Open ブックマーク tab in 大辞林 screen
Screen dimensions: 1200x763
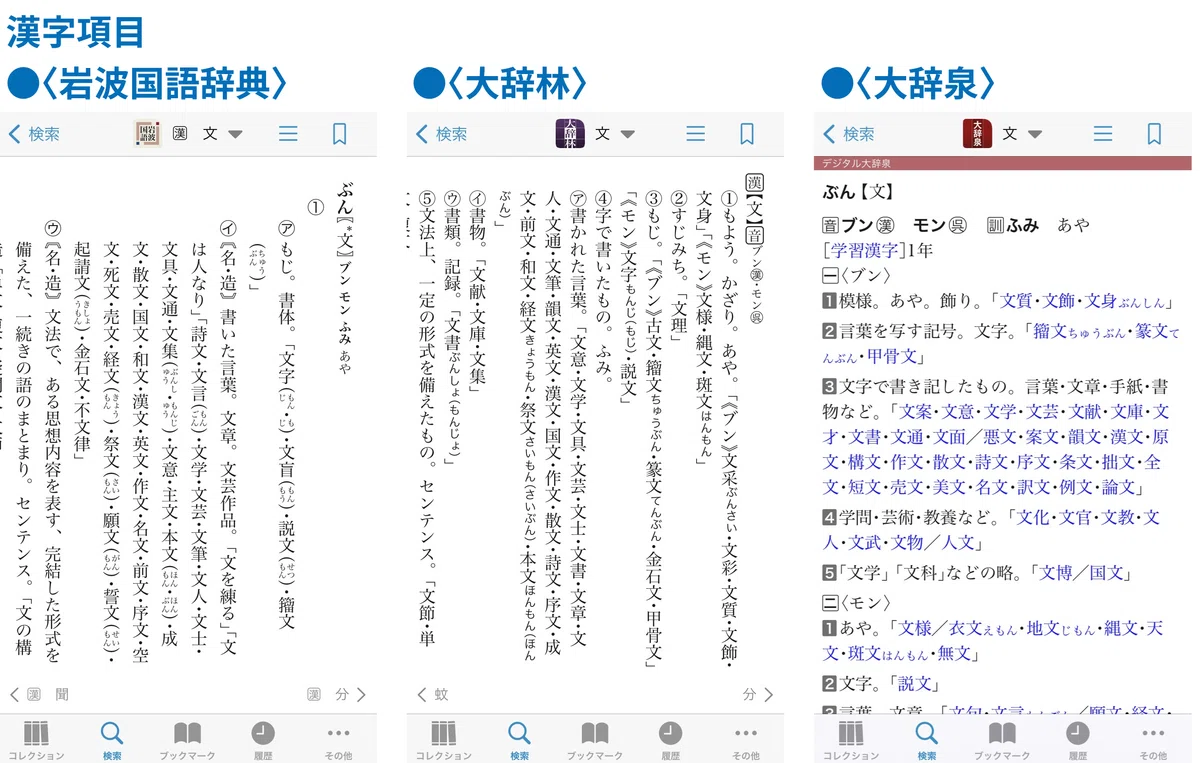pyautogui.click(x=594, y=741)
